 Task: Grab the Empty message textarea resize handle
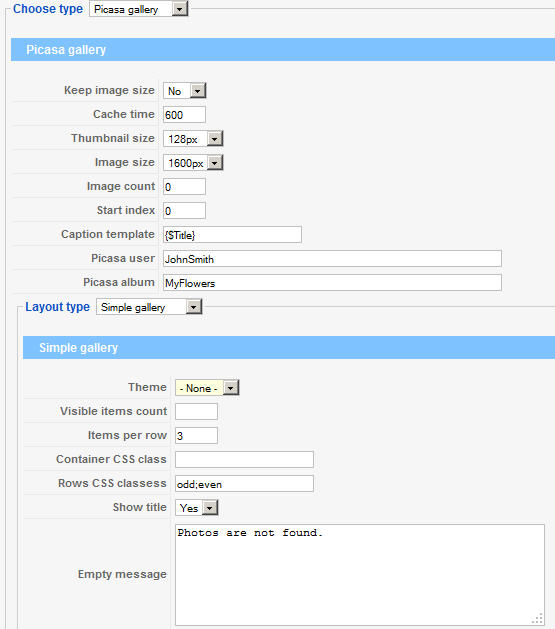(x=538, y=619)
